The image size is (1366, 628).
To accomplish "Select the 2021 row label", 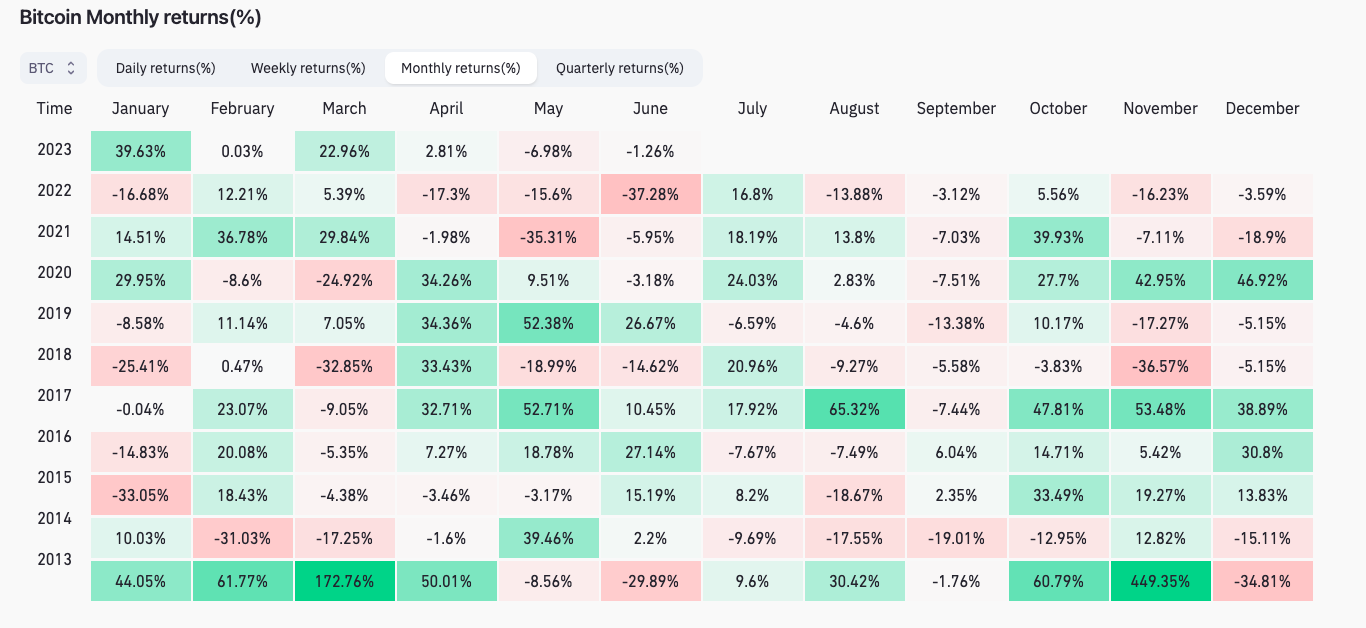I will tap(55, 231).
